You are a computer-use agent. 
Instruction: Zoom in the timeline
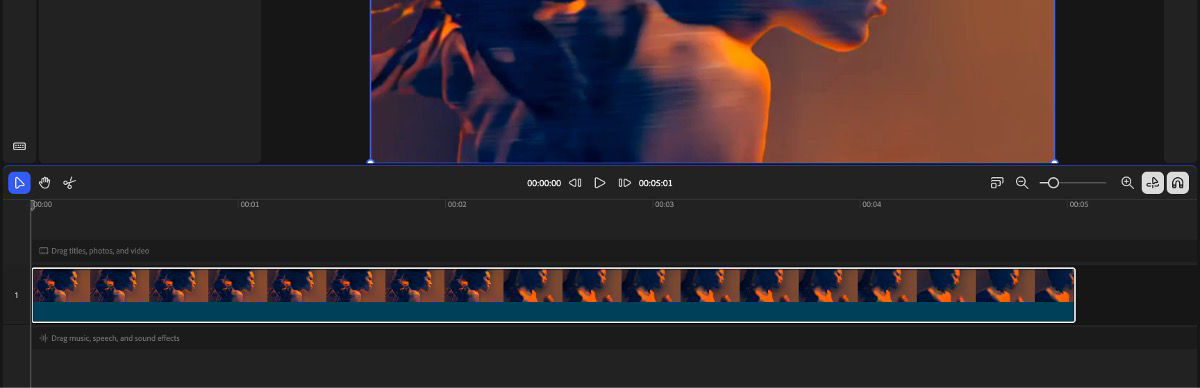pos(1127,183)
